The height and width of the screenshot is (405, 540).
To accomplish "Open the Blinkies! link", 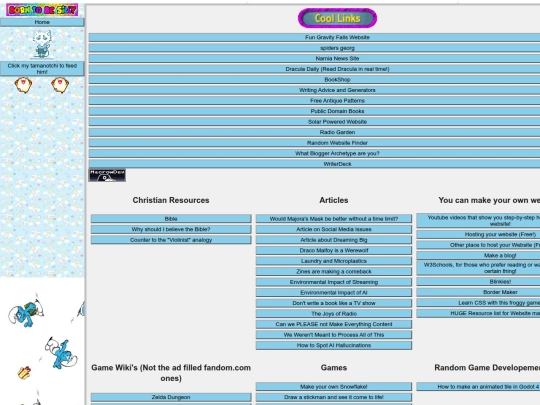I will click(478, 282).
